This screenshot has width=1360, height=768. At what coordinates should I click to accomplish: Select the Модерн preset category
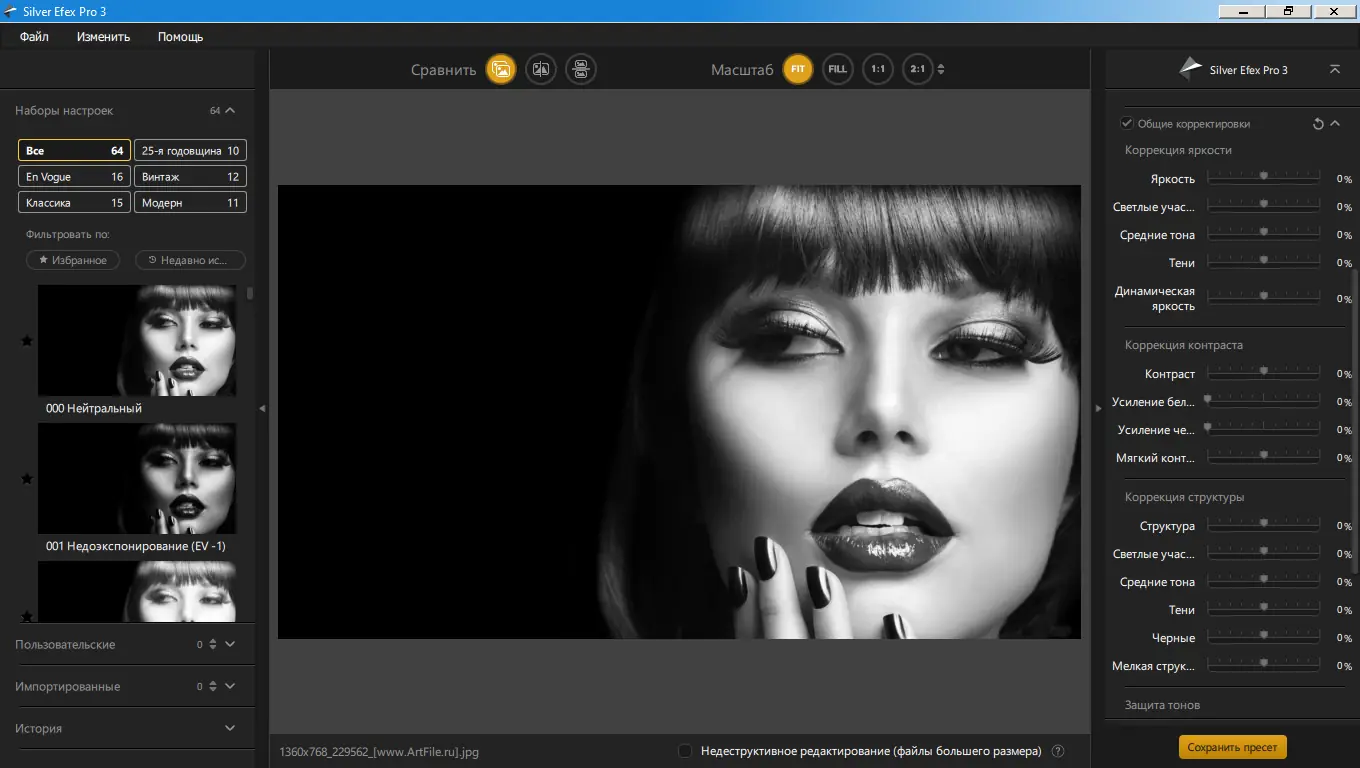pyautogui.click(x=190, y=203)
